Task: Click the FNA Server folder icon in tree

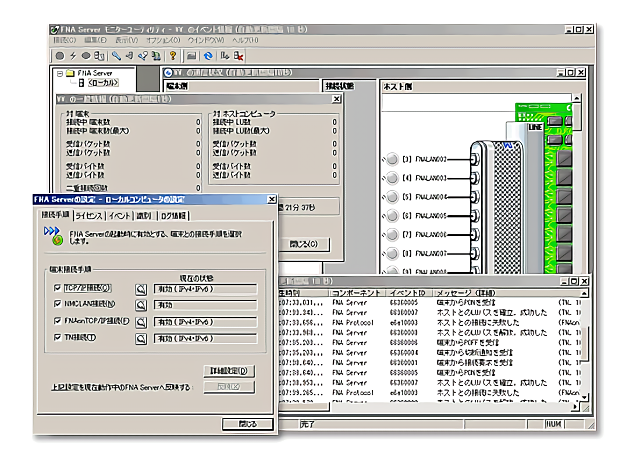Action: 70,73
